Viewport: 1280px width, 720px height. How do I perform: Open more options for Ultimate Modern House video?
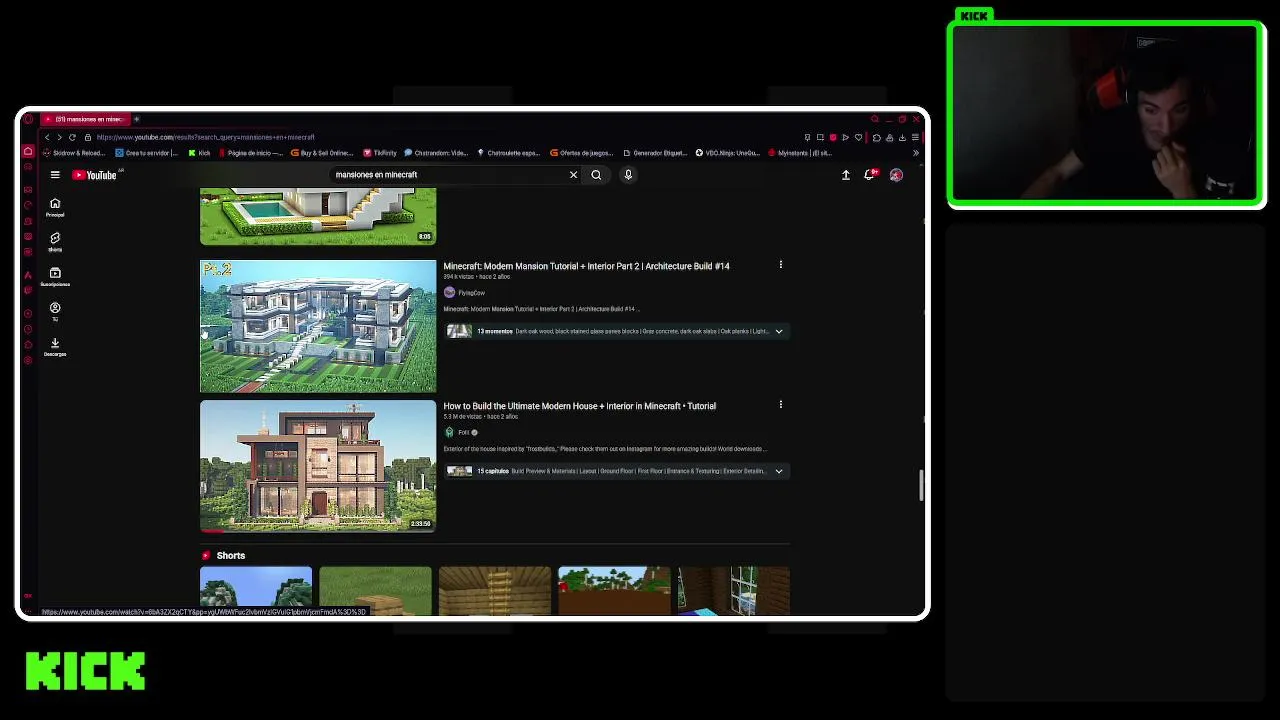pos(781,405)
